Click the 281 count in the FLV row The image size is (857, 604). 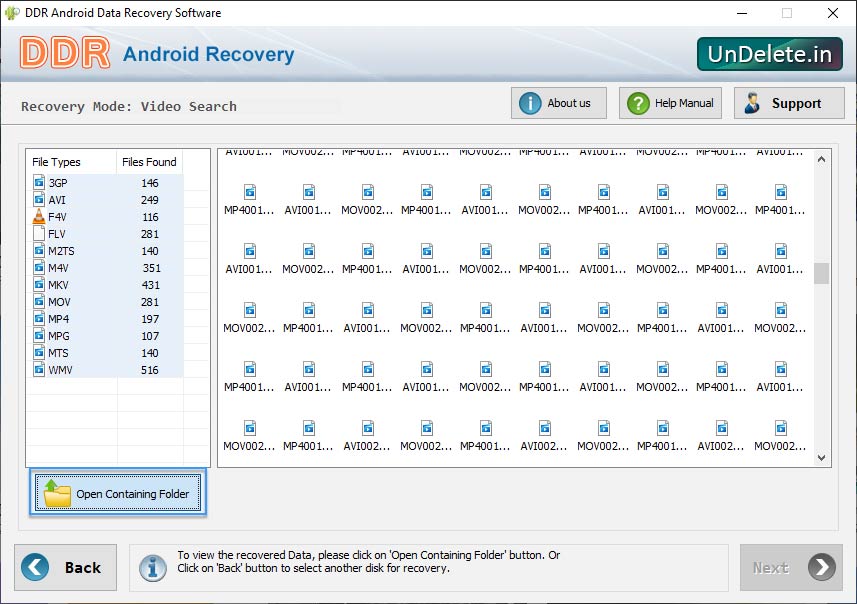[x=150, y=234]
